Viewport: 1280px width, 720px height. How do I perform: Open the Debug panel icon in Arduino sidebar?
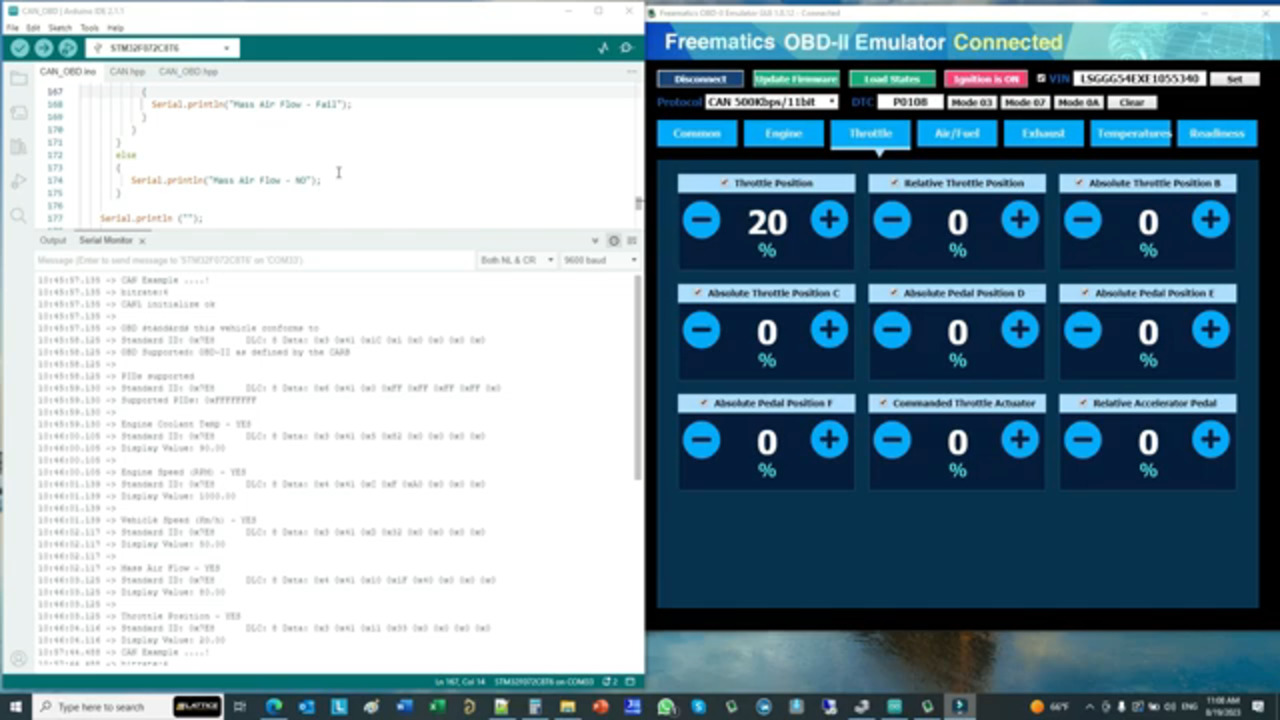click(x=18, y=181)
